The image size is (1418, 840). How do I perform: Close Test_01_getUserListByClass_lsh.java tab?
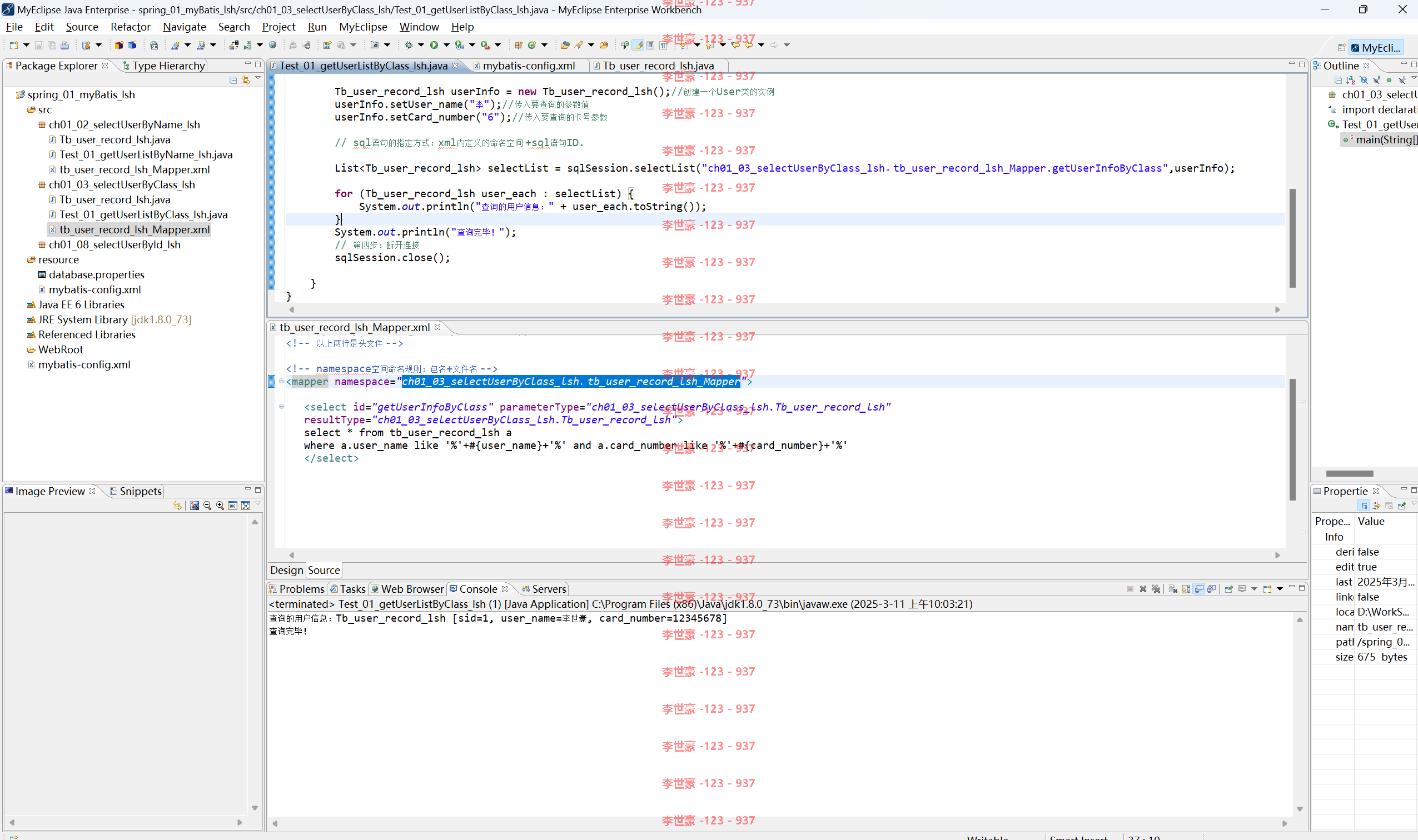pyautogui.click(x=455, y=65)
